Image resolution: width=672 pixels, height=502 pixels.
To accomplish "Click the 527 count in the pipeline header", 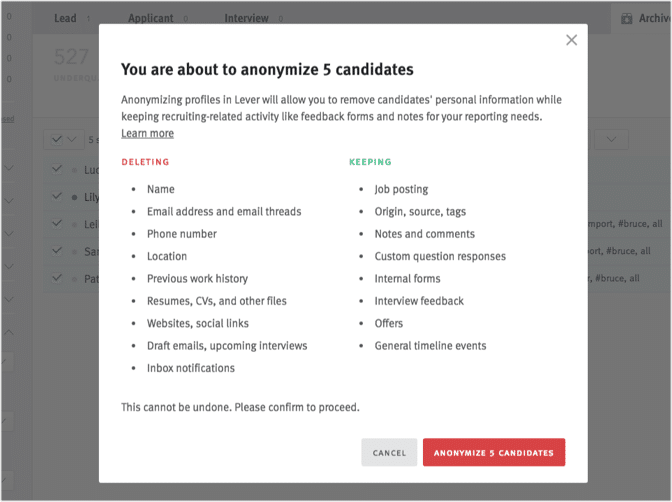I will (x=72, y=57).
